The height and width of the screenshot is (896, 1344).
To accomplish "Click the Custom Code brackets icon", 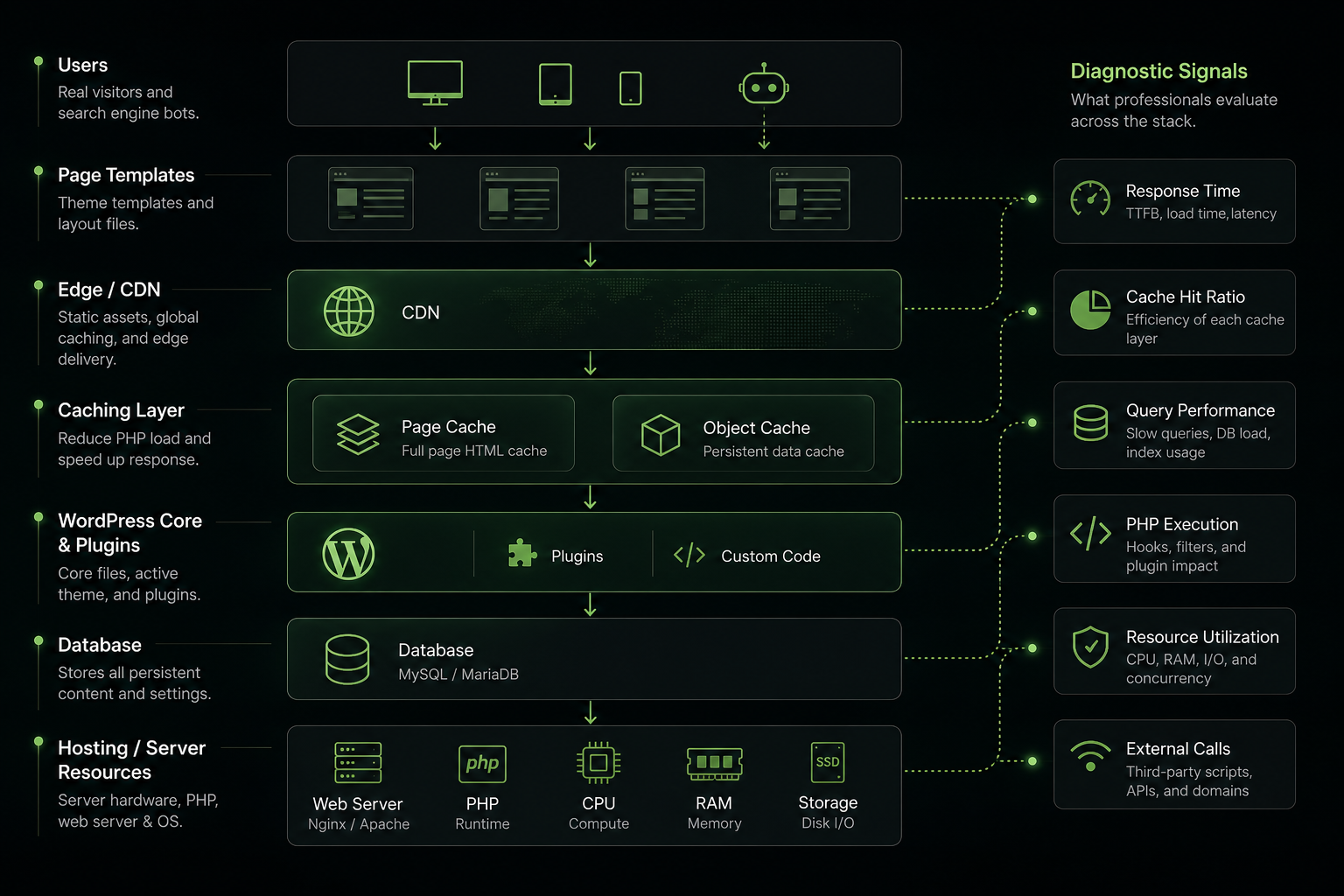I will (x=689, y=555).
